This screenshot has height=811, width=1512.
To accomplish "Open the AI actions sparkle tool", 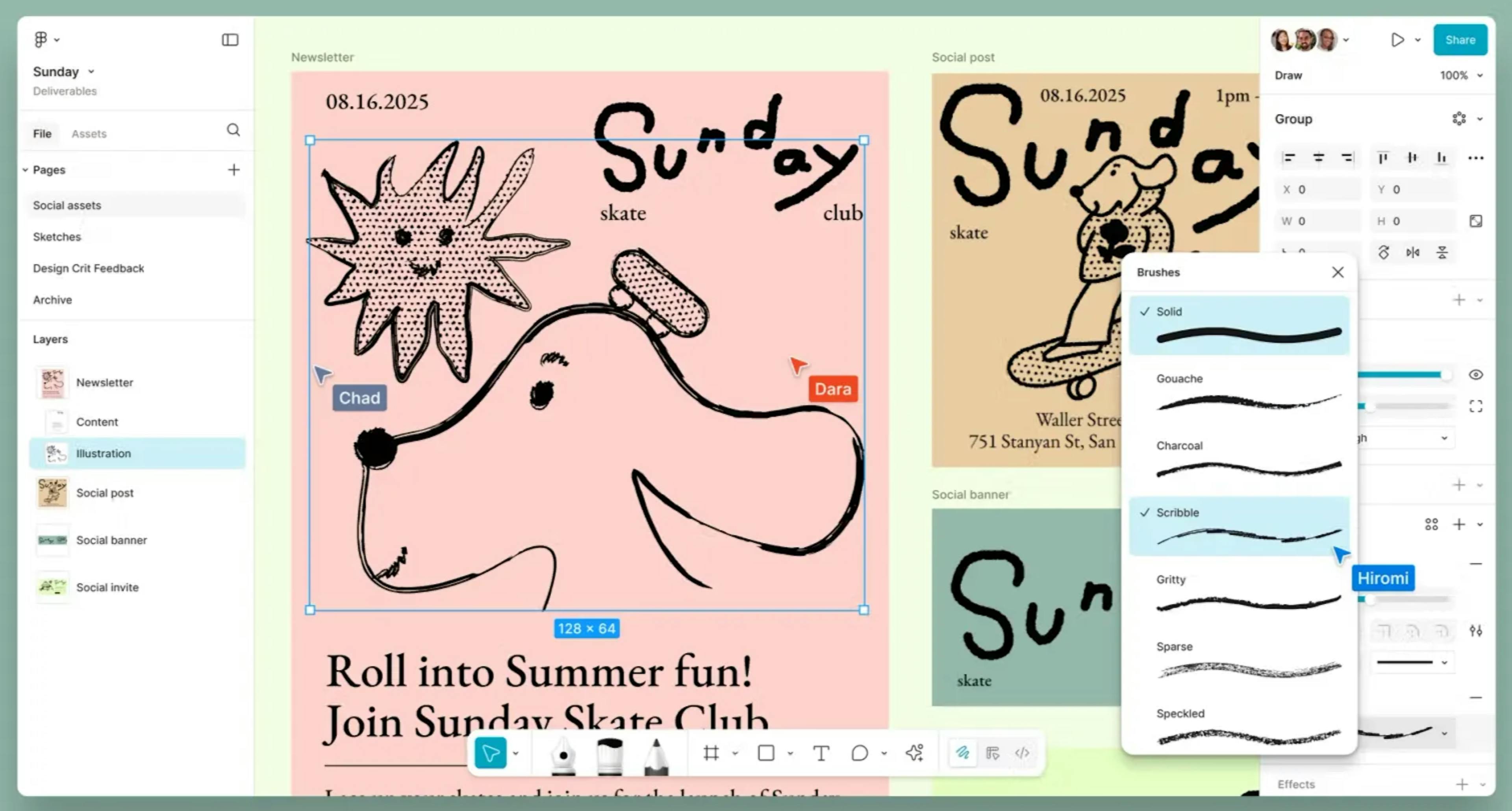I will tap(914, 753).
